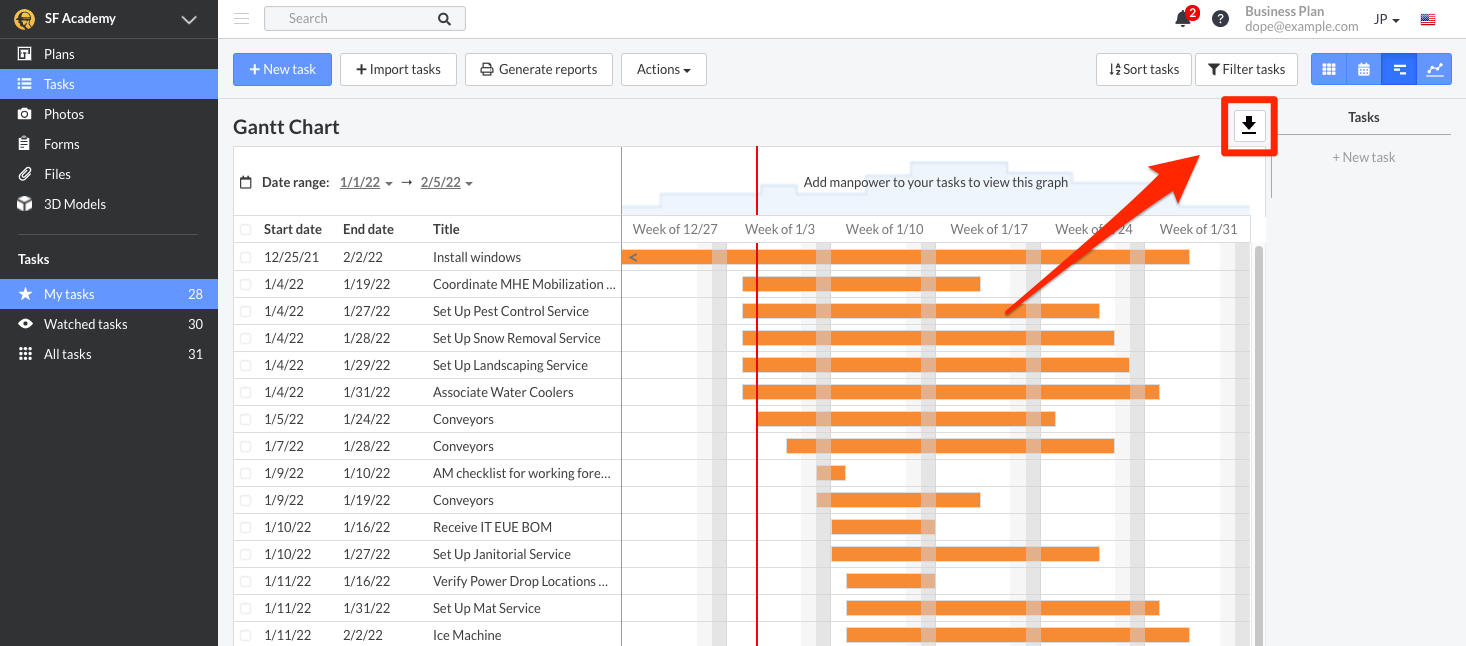Expand the 1/1/22 start date picker
Screen dimensions: 1466x646
[x=366, y=182]
